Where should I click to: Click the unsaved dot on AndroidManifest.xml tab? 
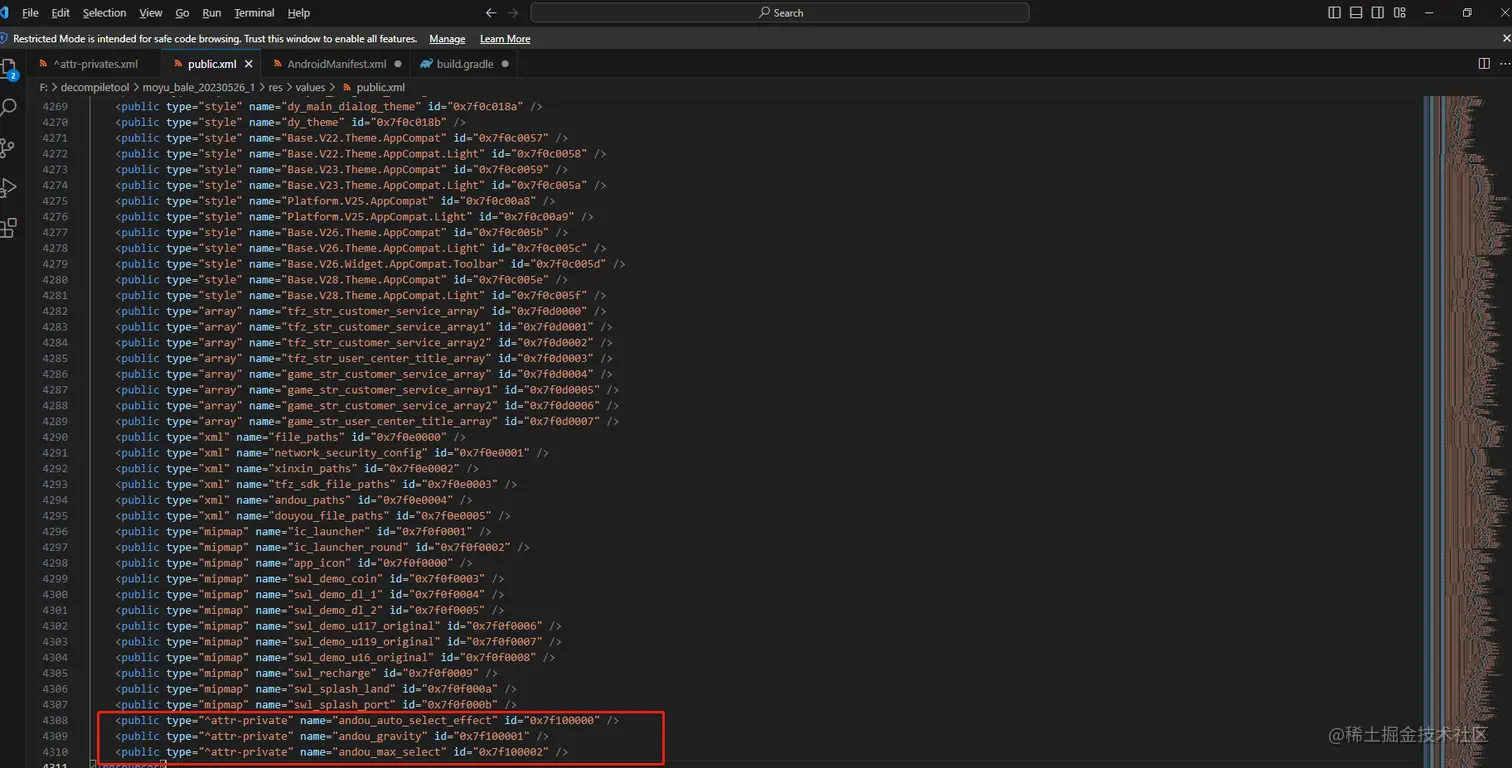click(398, 64)
